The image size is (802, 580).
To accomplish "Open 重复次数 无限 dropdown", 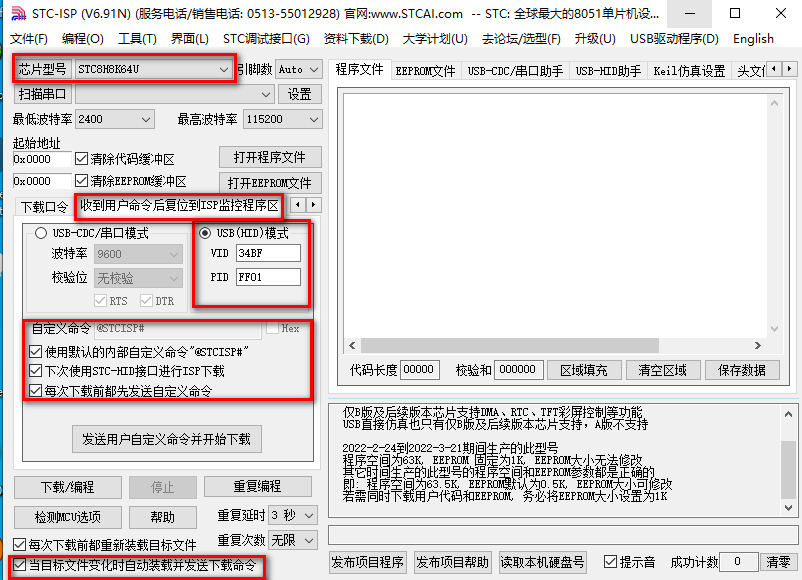I will click(x=293, y=540).
